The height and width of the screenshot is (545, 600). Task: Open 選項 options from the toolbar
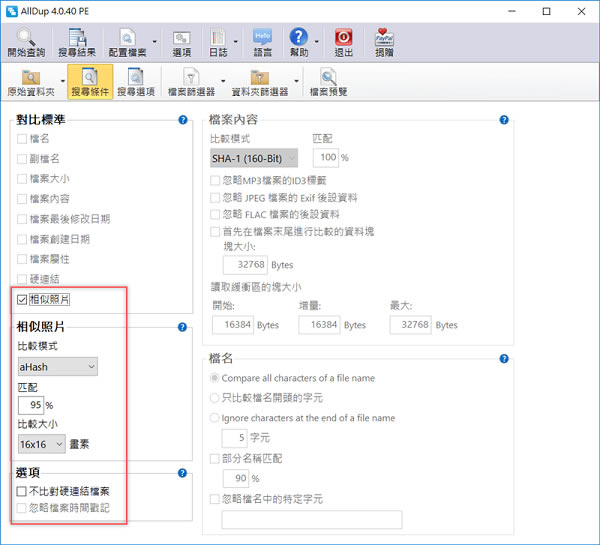click(181, 39)
